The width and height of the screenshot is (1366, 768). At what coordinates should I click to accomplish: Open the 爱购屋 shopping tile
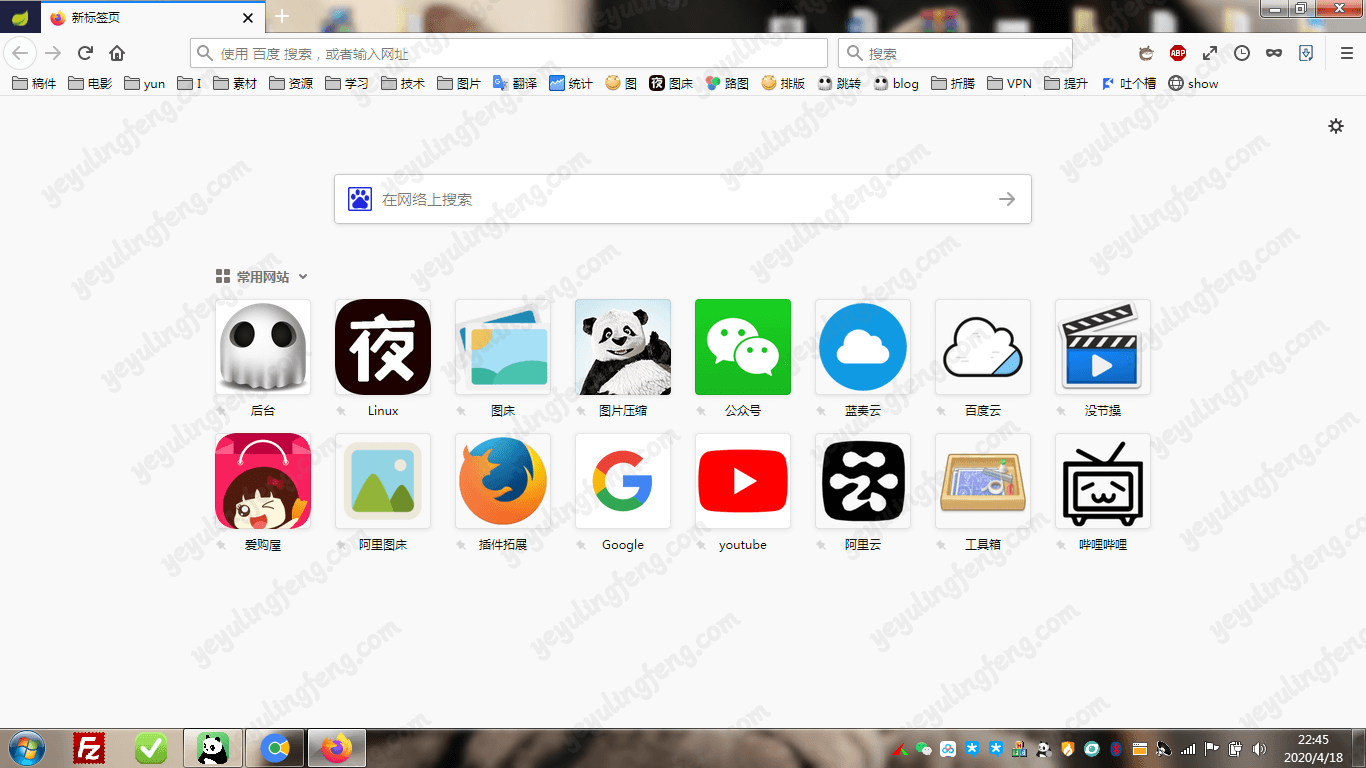pyautogui.click(x=263, y=481)
